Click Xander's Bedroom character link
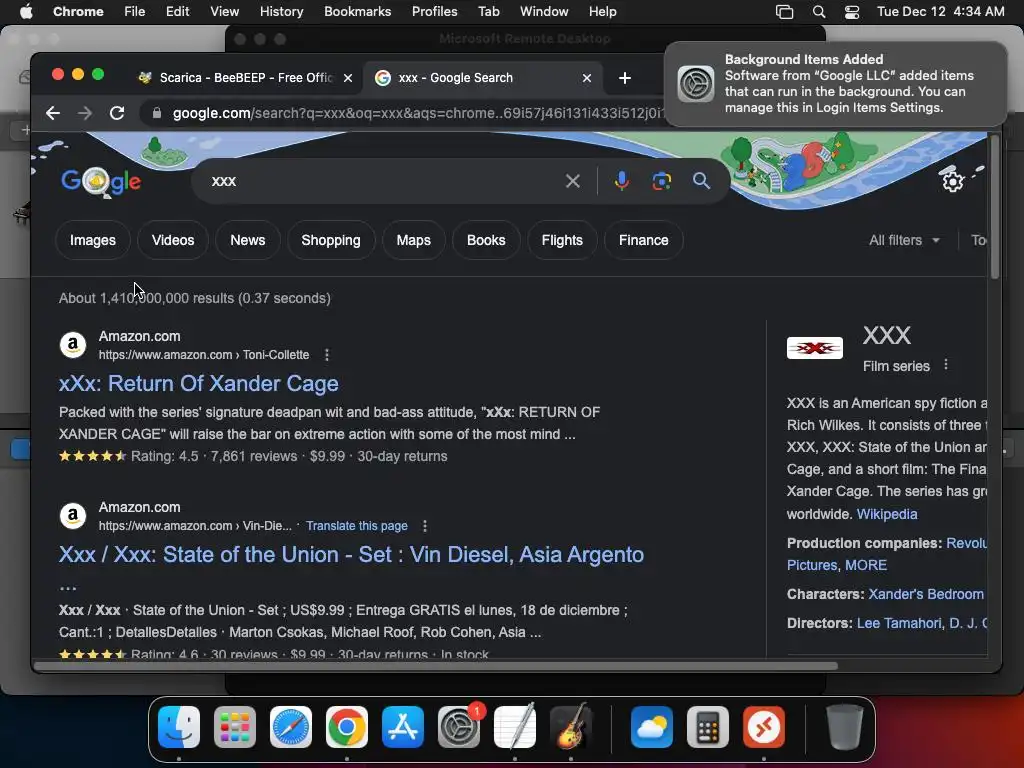 click(x=926, y=594)
